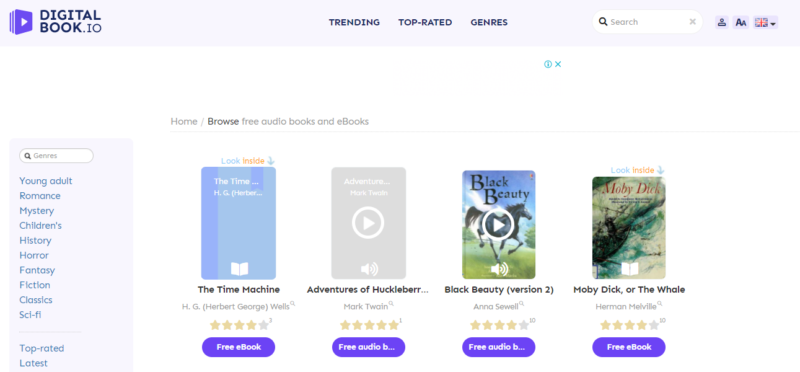Image resolution: width=800 pixels, height=372 pixels.
Task: Select Romance genre
Action: 40,196
